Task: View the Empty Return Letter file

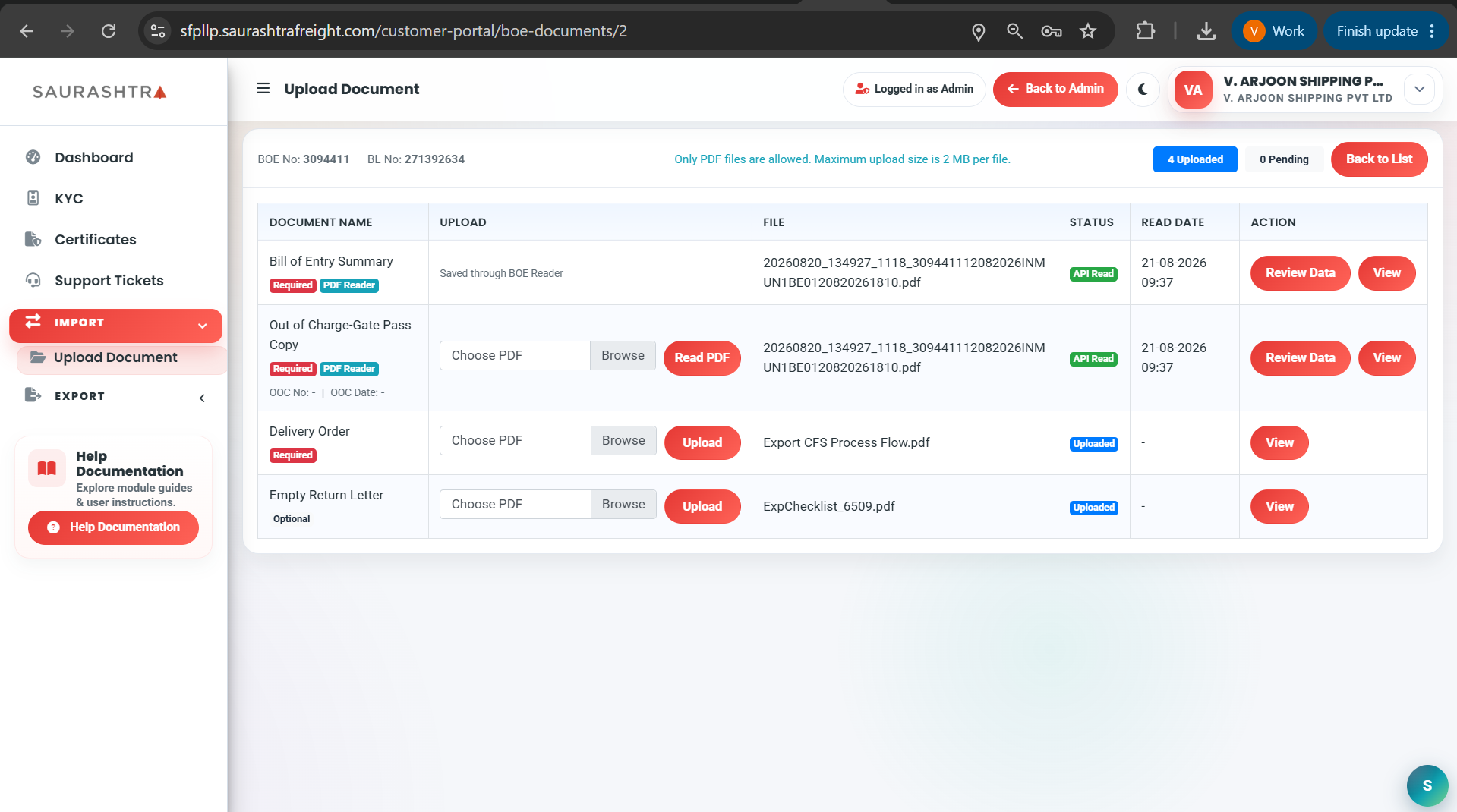Action: (1279, 507)
